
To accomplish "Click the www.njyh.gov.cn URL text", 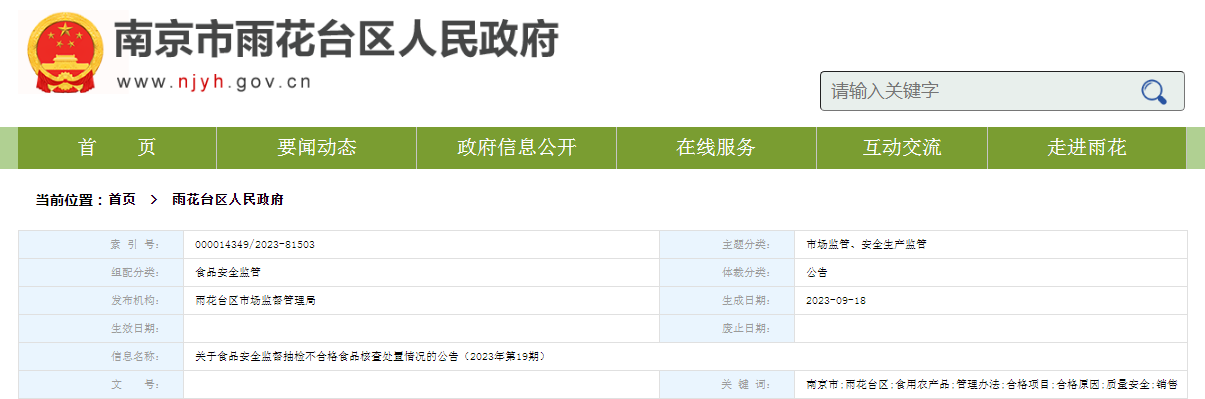I will point(214,82).
